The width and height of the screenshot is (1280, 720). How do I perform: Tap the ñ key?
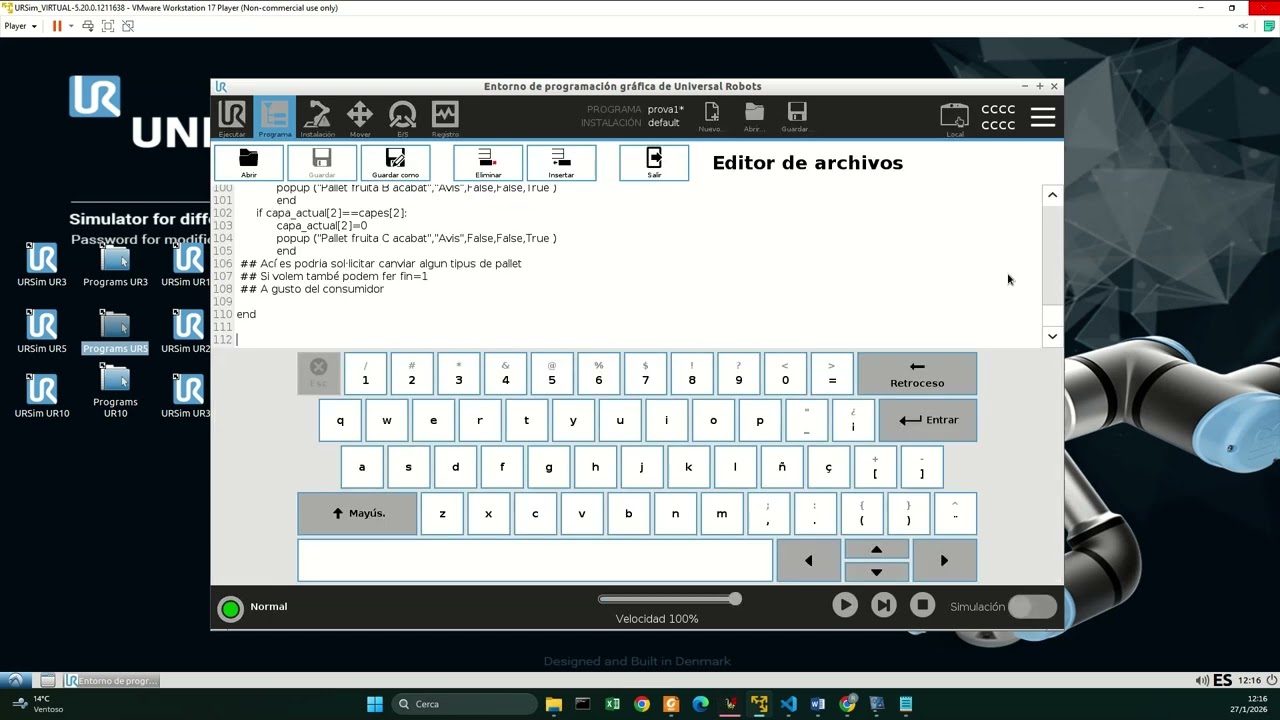coord(782,467)
